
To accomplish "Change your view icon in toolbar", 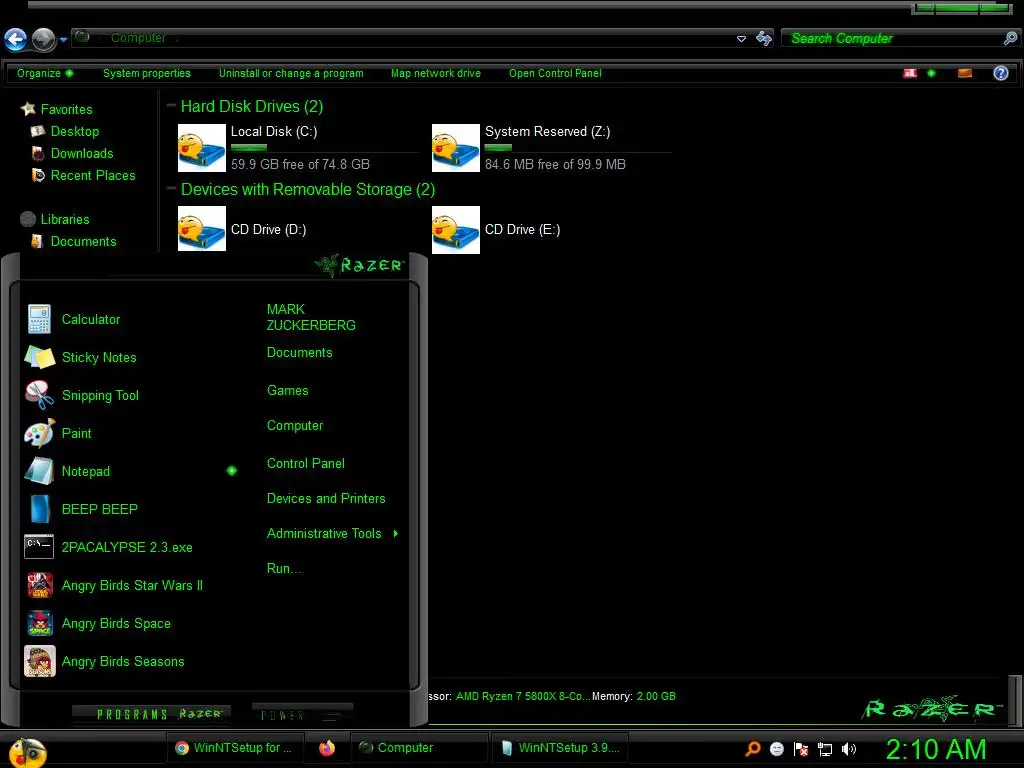I will pyautogui.click(x=910, y=73).
